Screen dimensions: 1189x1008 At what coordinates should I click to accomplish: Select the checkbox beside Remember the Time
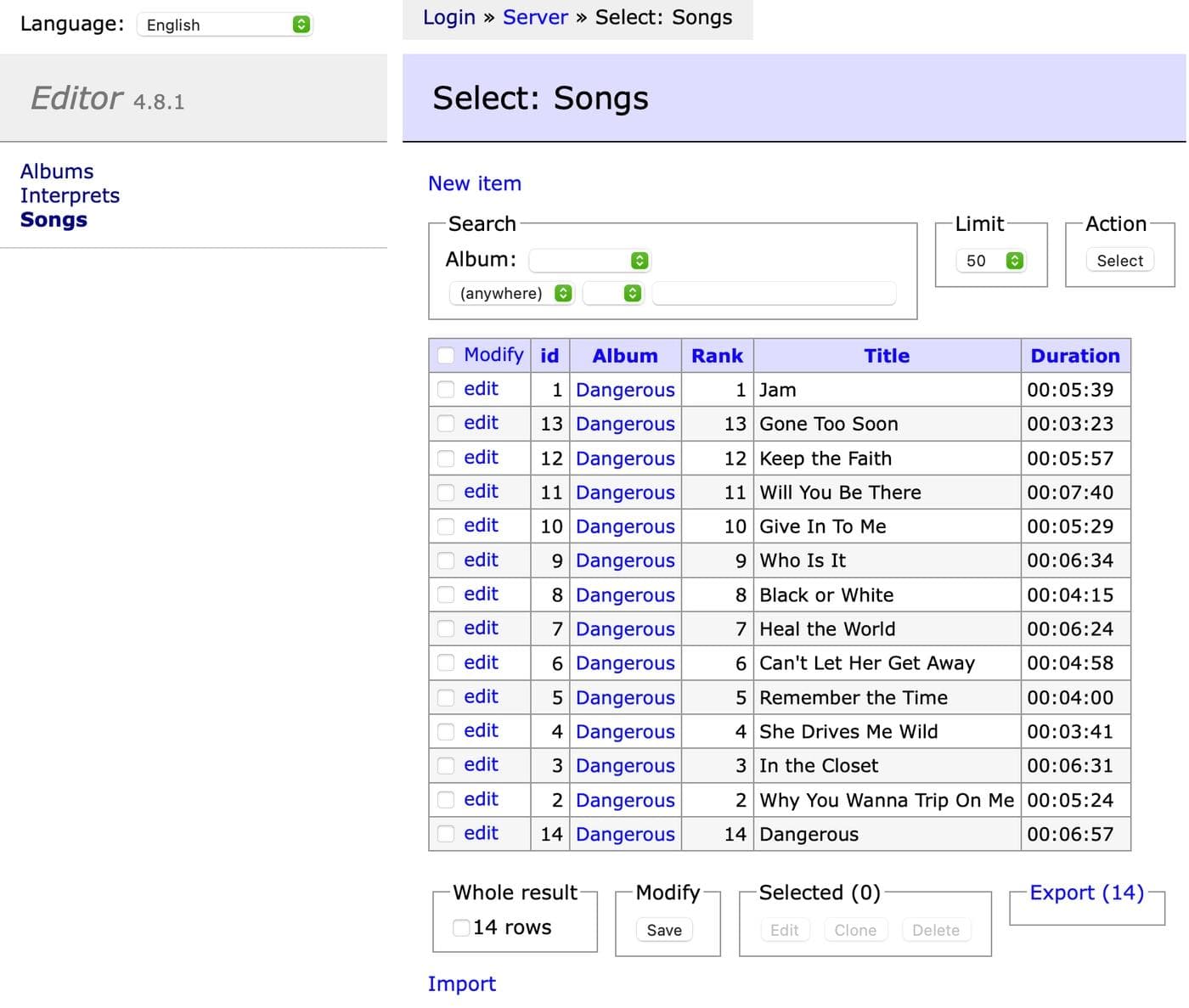click(x=446, y=696)
